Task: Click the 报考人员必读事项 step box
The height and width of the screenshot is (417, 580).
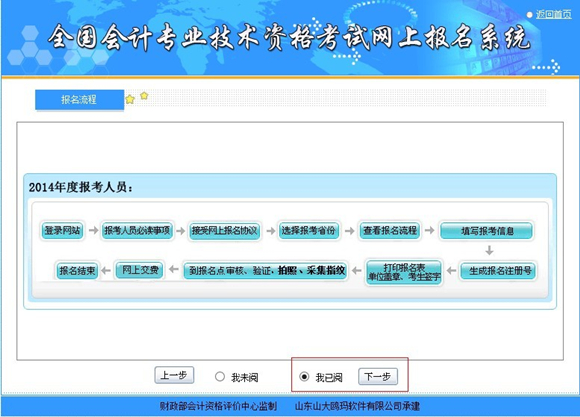Action: [x=137, y=231]
